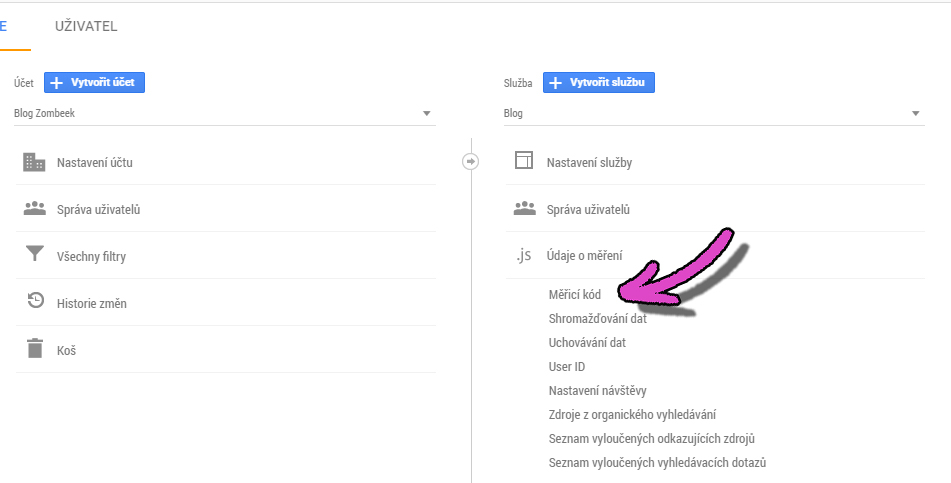The height and width of the screenshot is (483, 951).
Task: Select User ID submenu item
Action: point(566,366)
